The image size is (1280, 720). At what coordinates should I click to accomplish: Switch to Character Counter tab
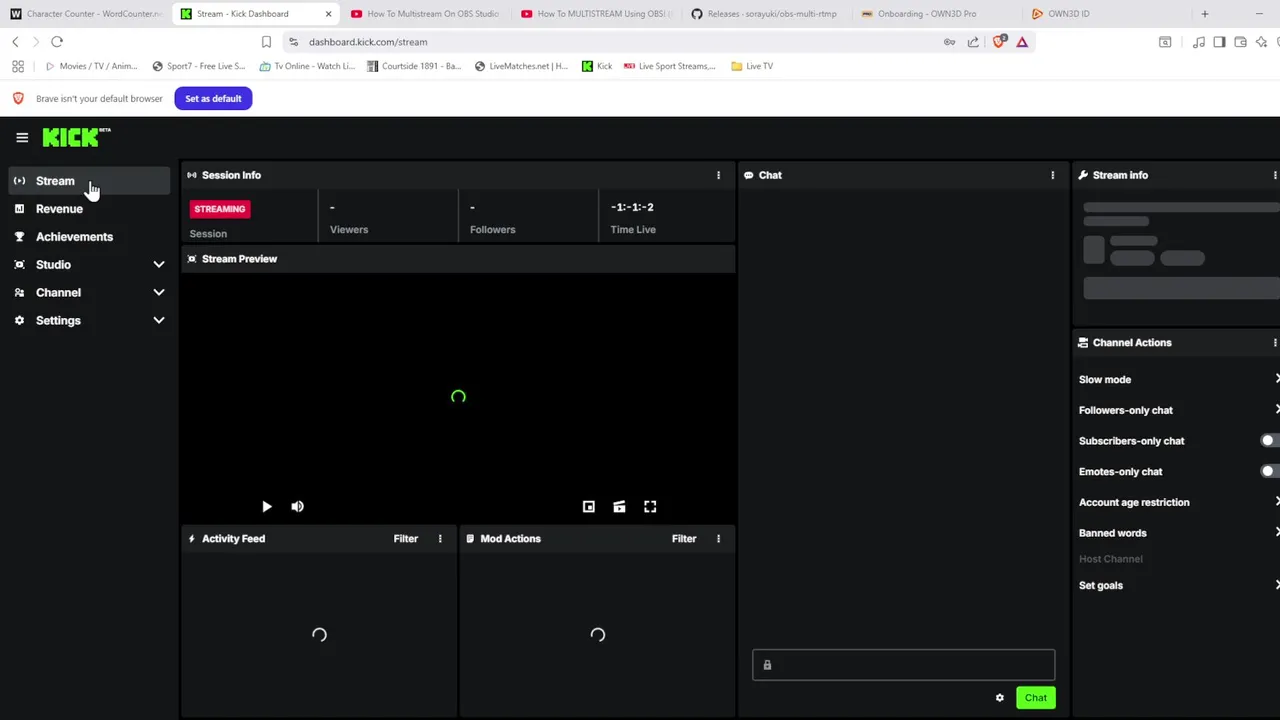pyautogui.click(x=87, y=14)
